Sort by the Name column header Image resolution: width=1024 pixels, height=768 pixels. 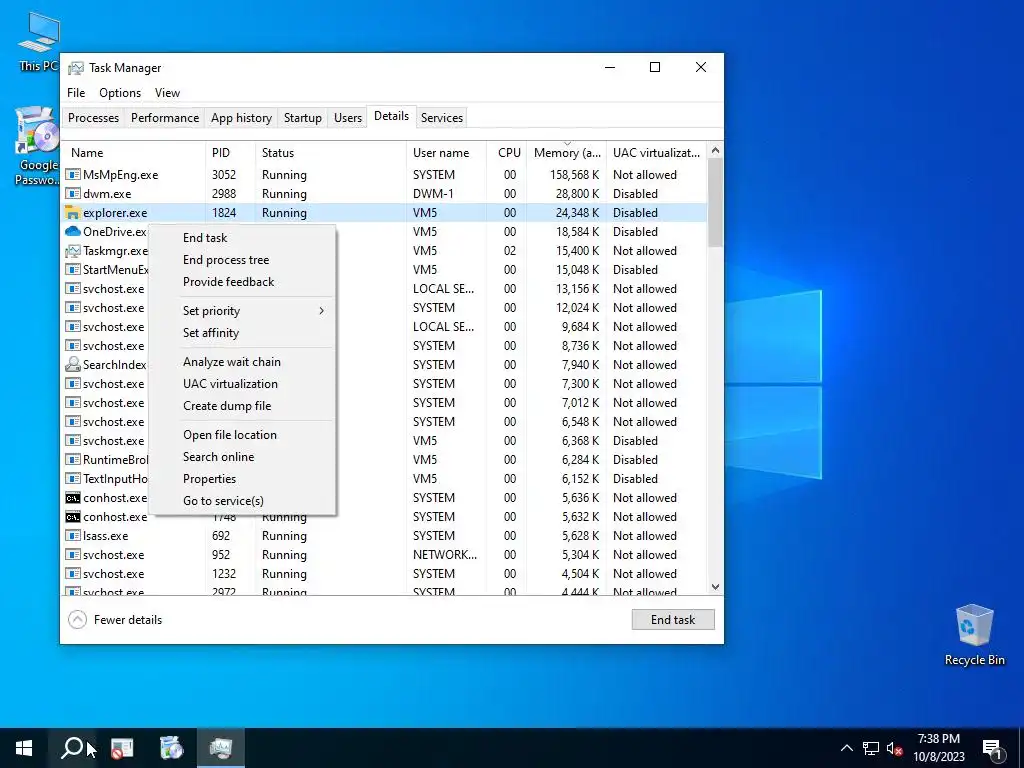[134, 153]
